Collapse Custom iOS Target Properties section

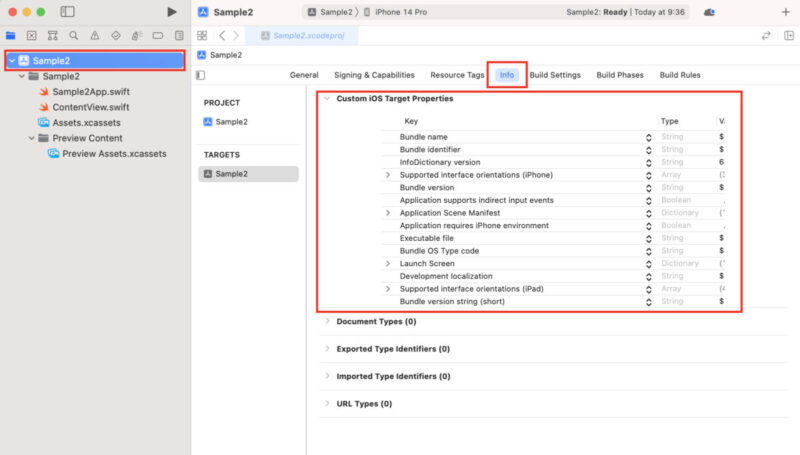click(327, 98)
